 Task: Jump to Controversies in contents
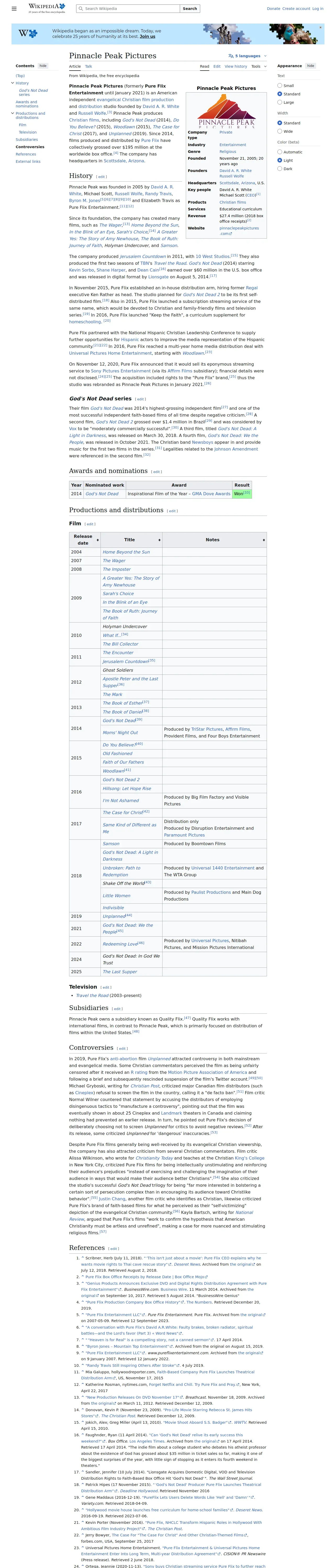tap(30, 147)
